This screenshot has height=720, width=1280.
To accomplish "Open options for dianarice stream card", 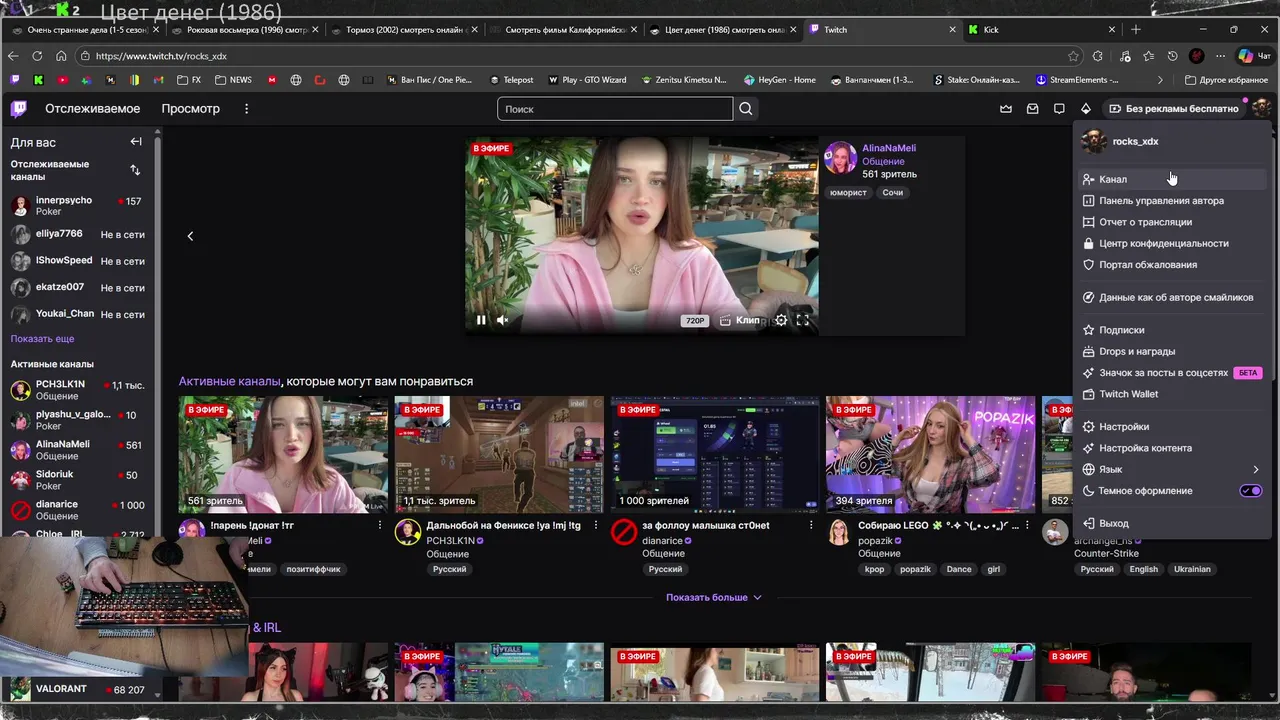I will (811, 525).
